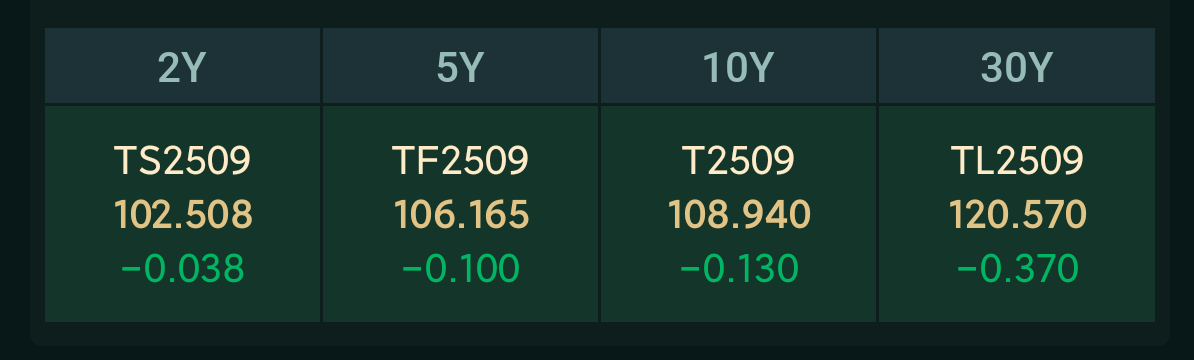
Task: Click the −0.370 change figure
Action: tap(1017, 269)
